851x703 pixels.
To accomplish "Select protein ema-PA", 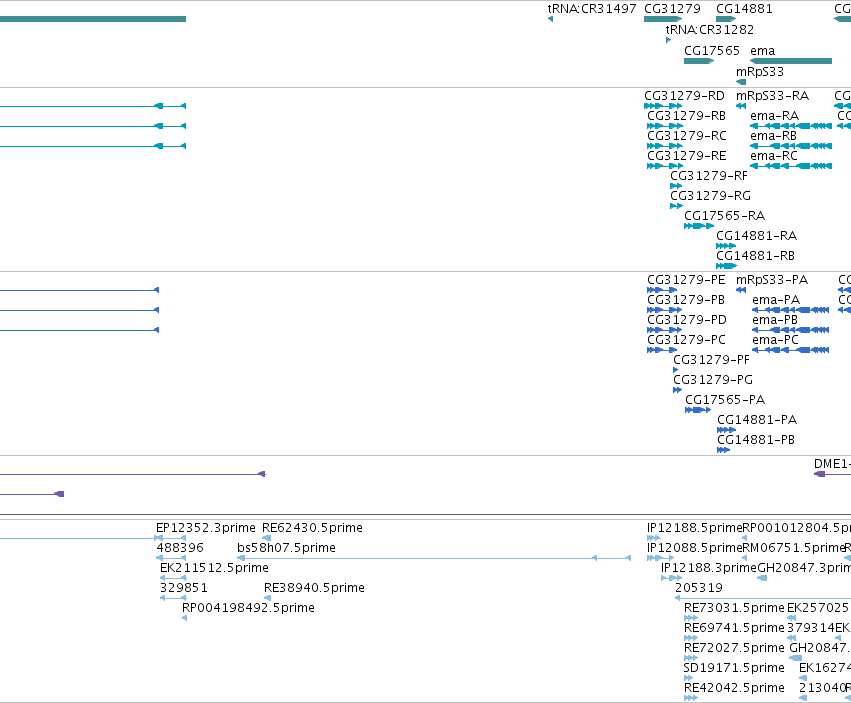I will 790,310.
